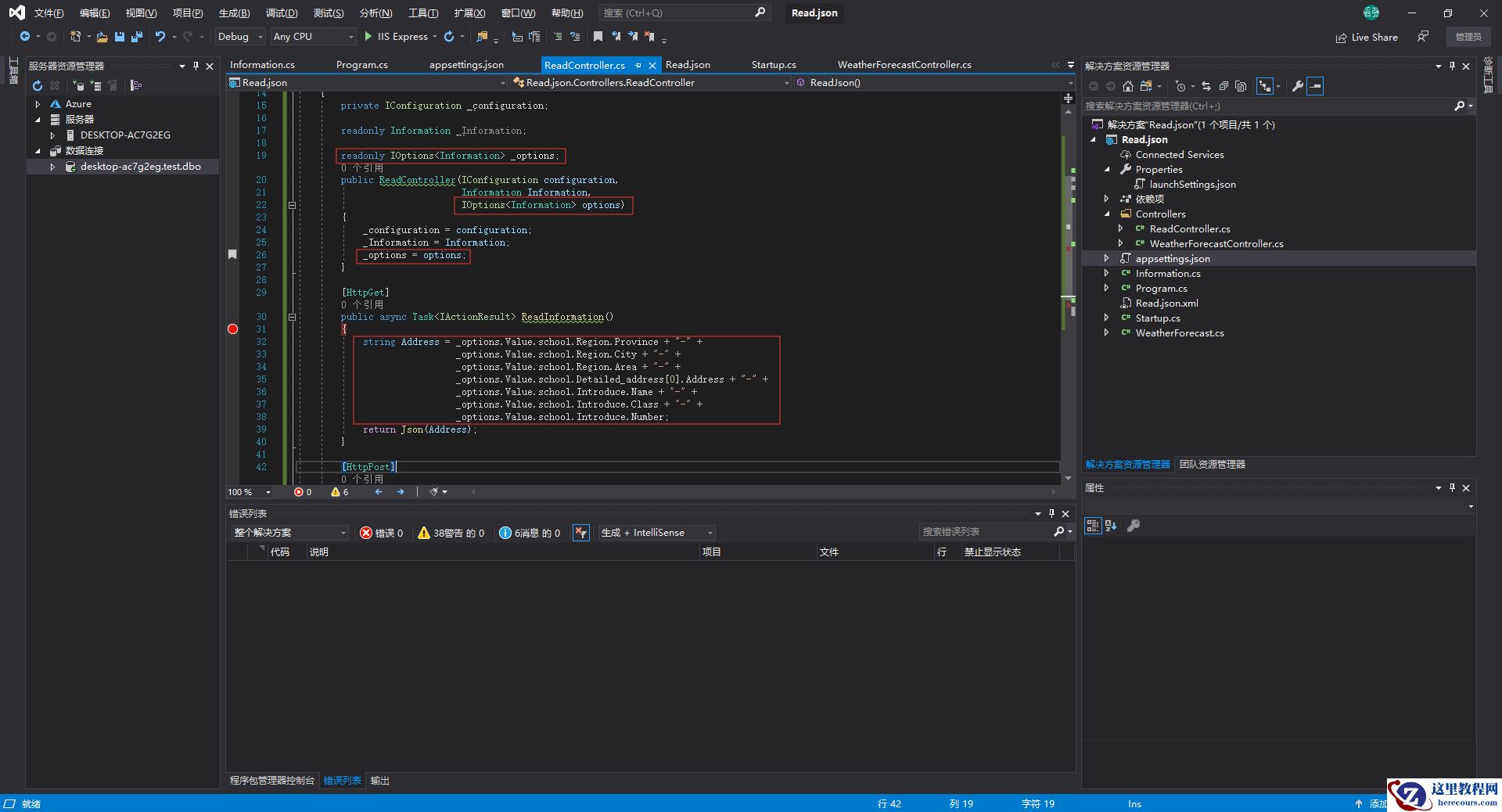Open the Debug configuration dropdown

[239, 37]
